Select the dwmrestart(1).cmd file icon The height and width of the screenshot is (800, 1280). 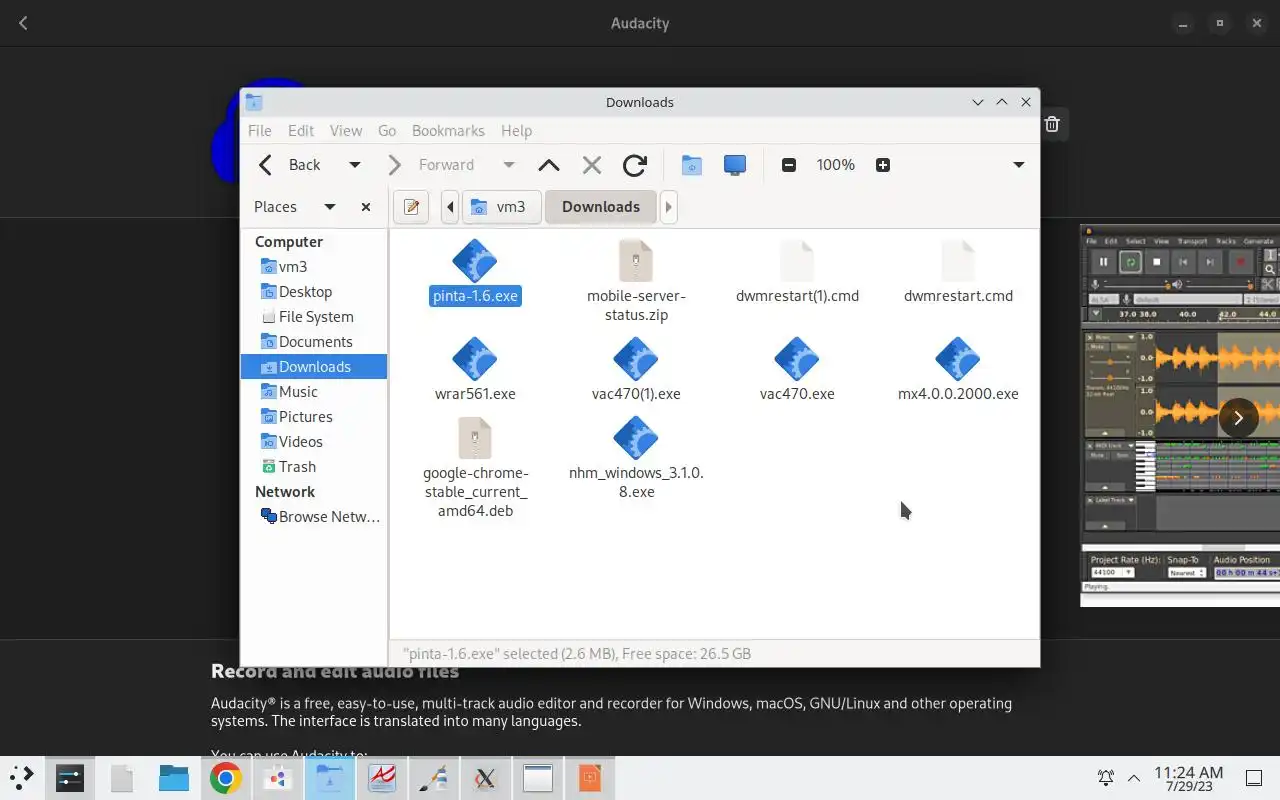pos(797,261)
